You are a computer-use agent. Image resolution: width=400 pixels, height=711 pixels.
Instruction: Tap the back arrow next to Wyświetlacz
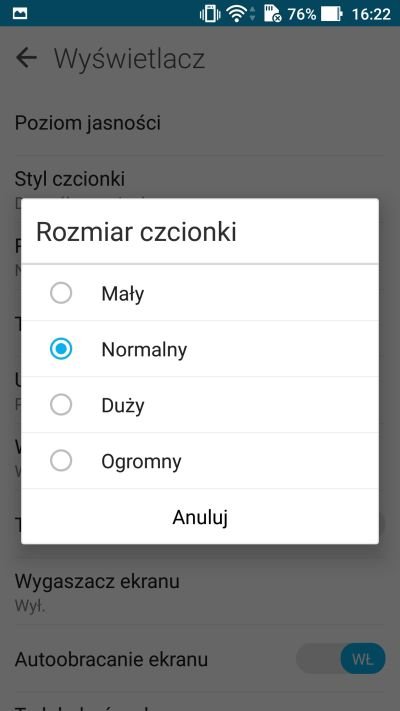click(x=26, y=58)
